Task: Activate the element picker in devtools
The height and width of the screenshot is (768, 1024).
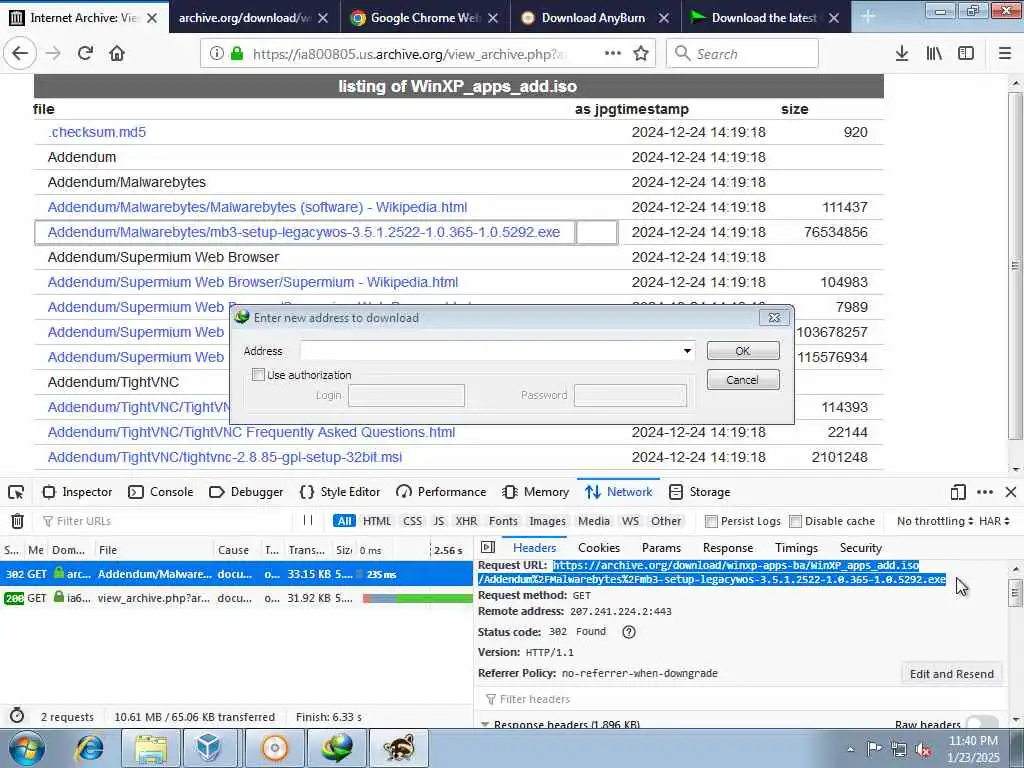Action: pos(16,492)
